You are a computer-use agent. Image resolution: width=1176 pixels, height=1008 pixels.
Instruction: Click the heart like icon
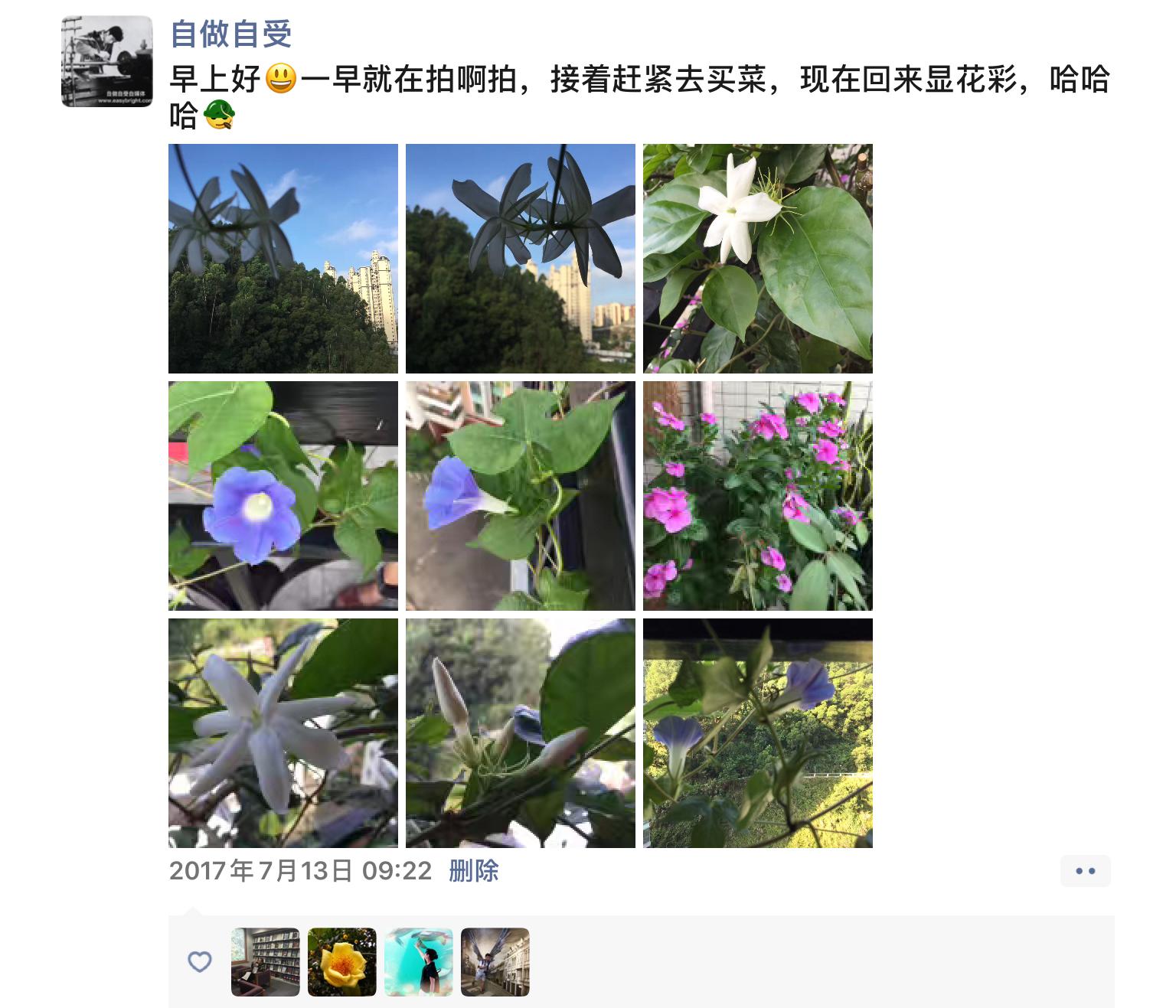pyautogui.click(x=200, y=961)
